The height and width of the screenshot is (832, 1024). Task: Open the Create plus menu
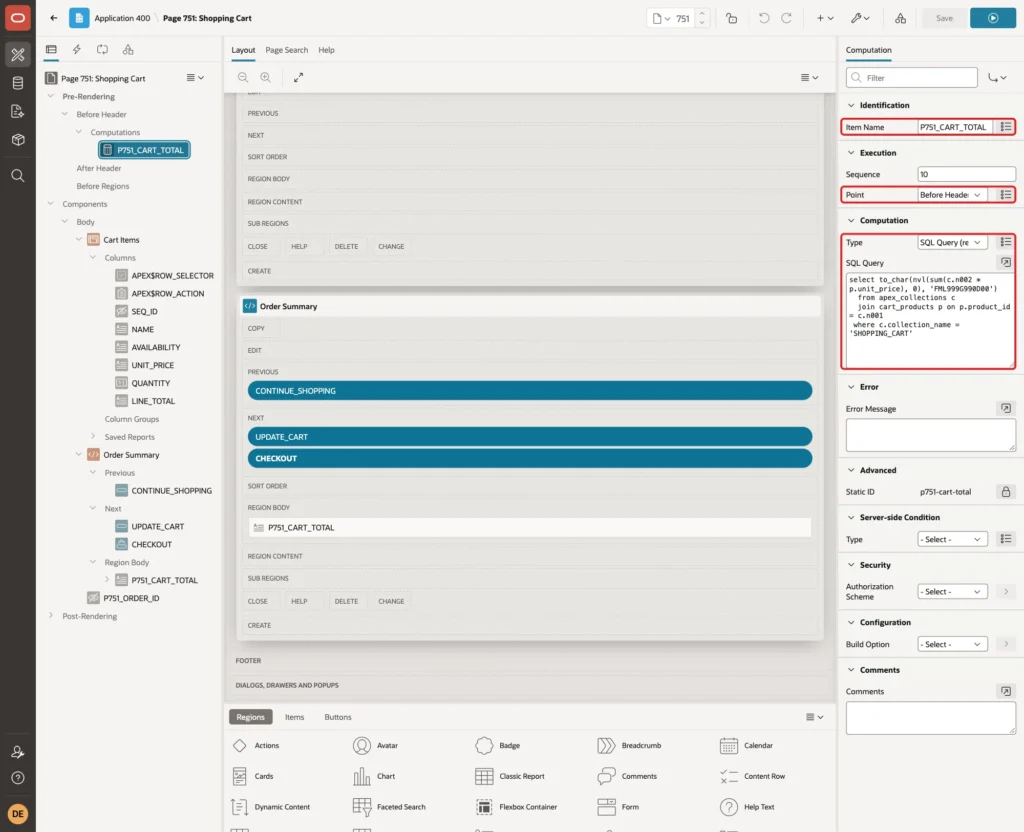tap(824, 18)
